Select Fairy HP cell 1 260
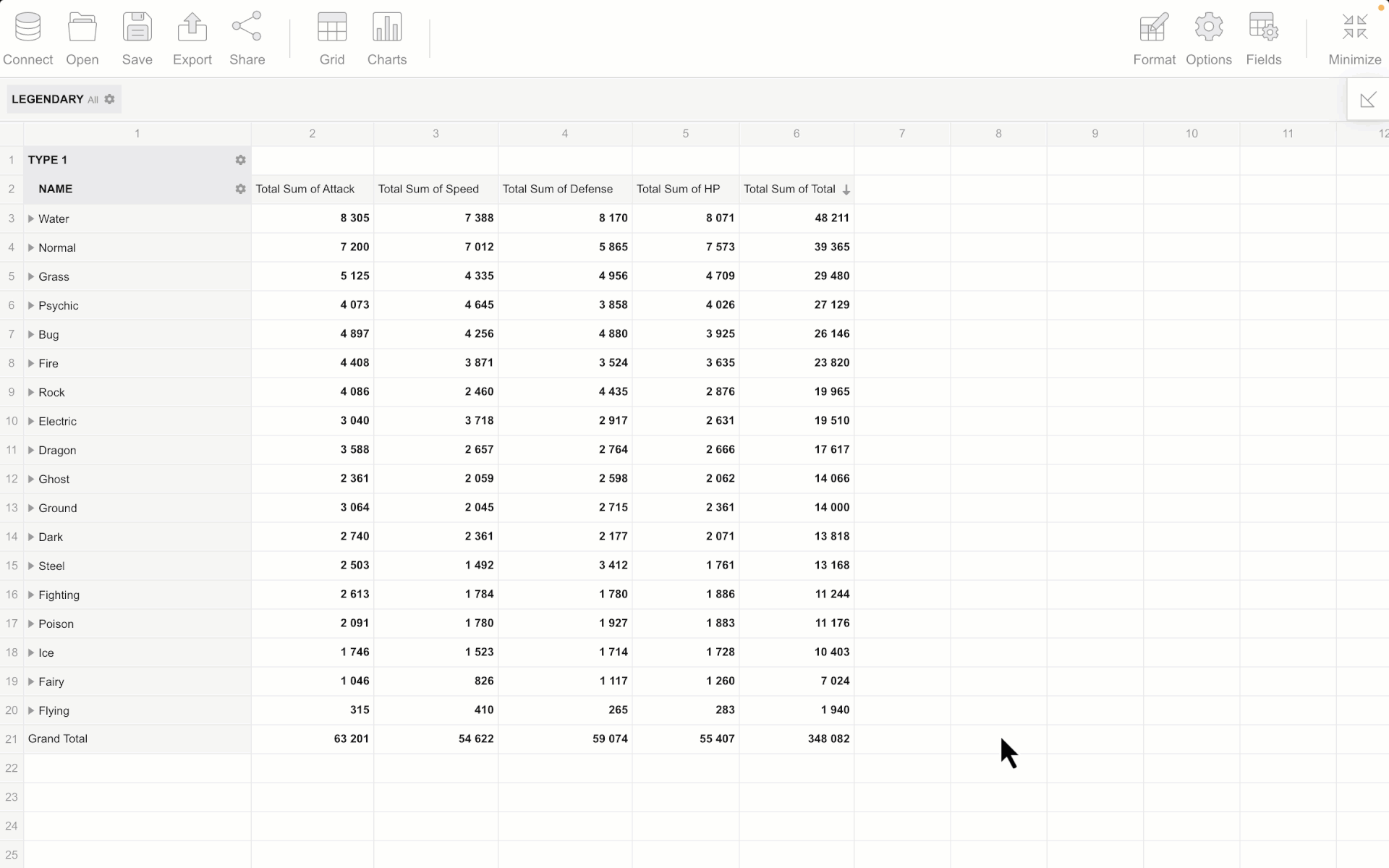The width and height of the screenshot is (1389, 868). point(686,681)
